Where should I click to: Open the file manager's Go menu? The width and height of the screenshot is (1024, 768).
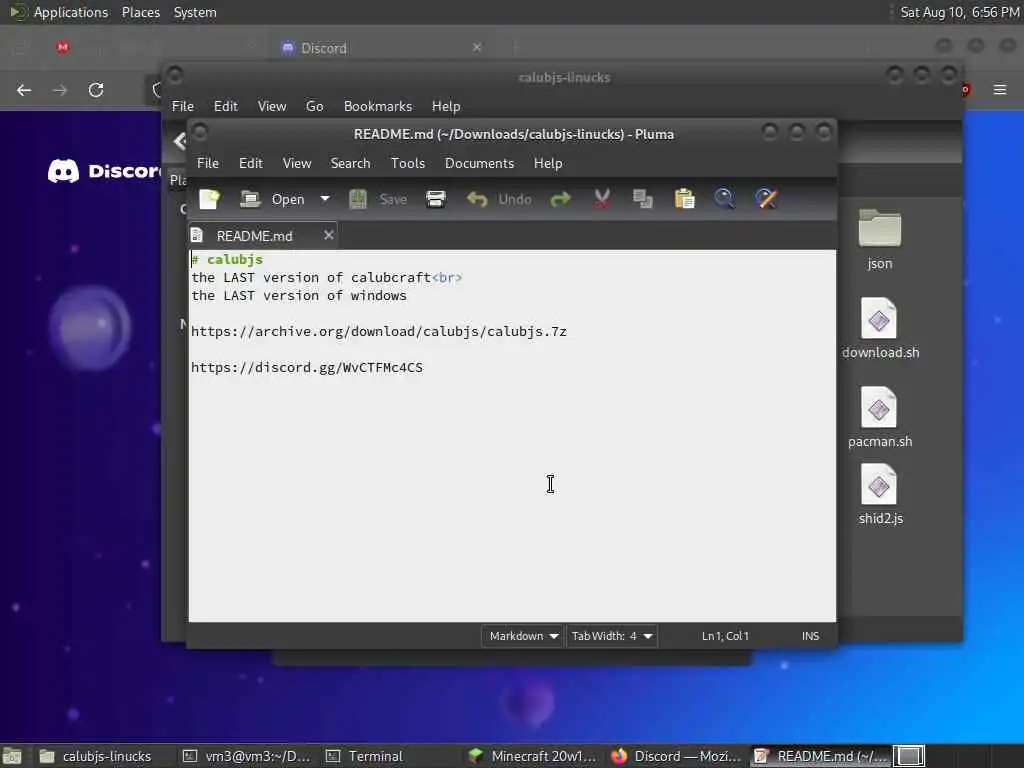[314, 106]
